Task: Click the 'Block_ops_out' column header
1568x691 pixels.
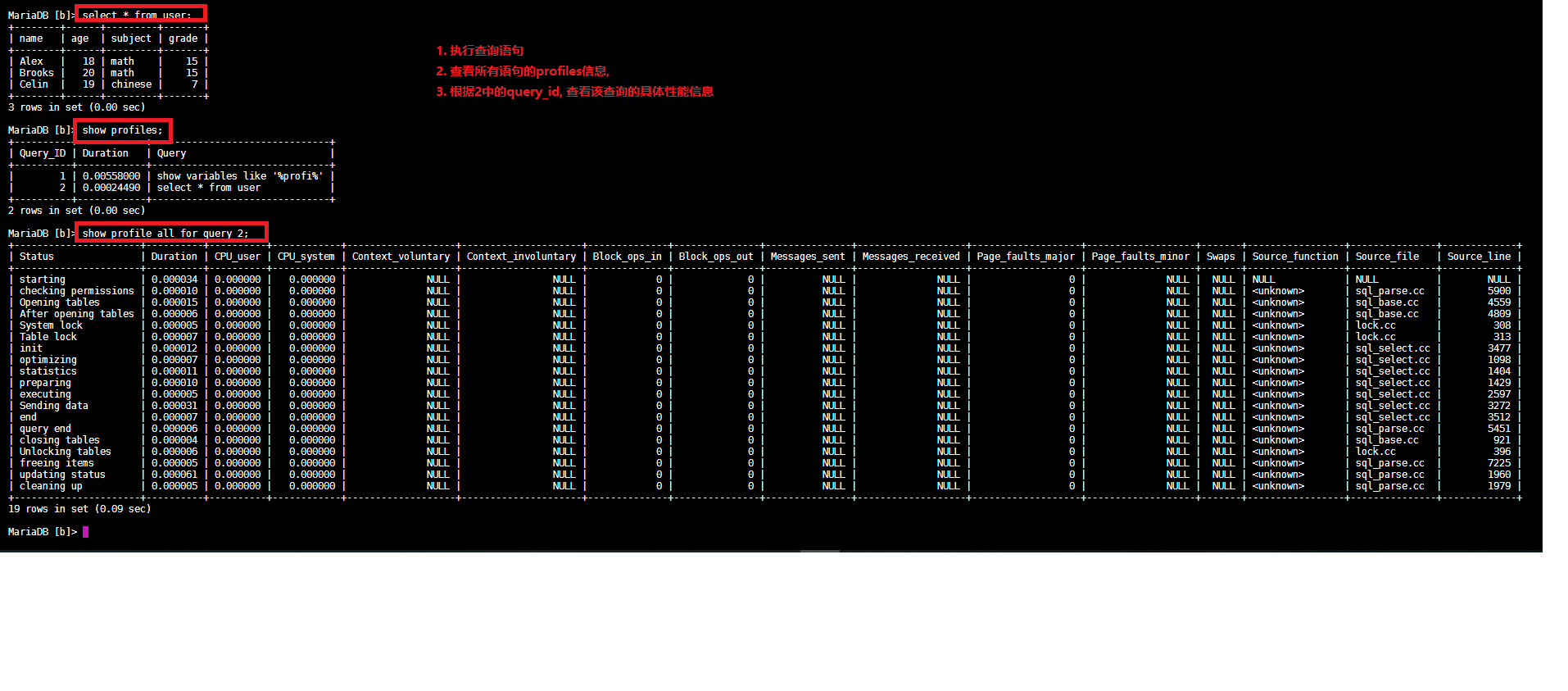Action: (716, 257)
